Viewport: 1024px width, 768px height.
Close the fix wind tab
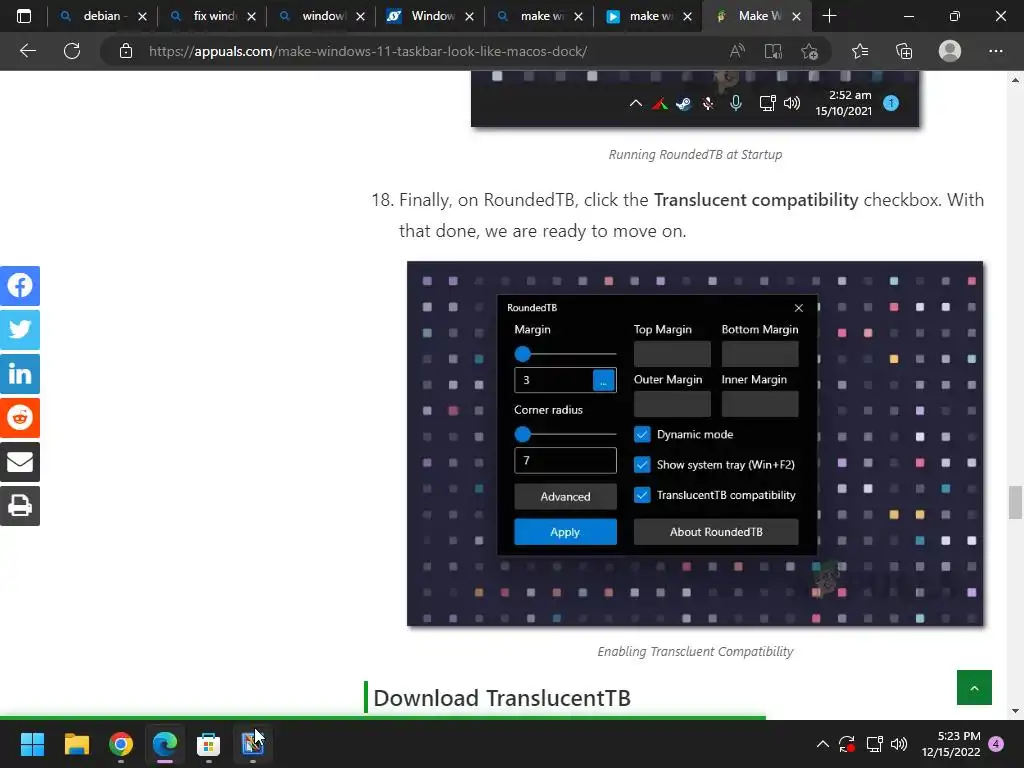tap(251, 16)
